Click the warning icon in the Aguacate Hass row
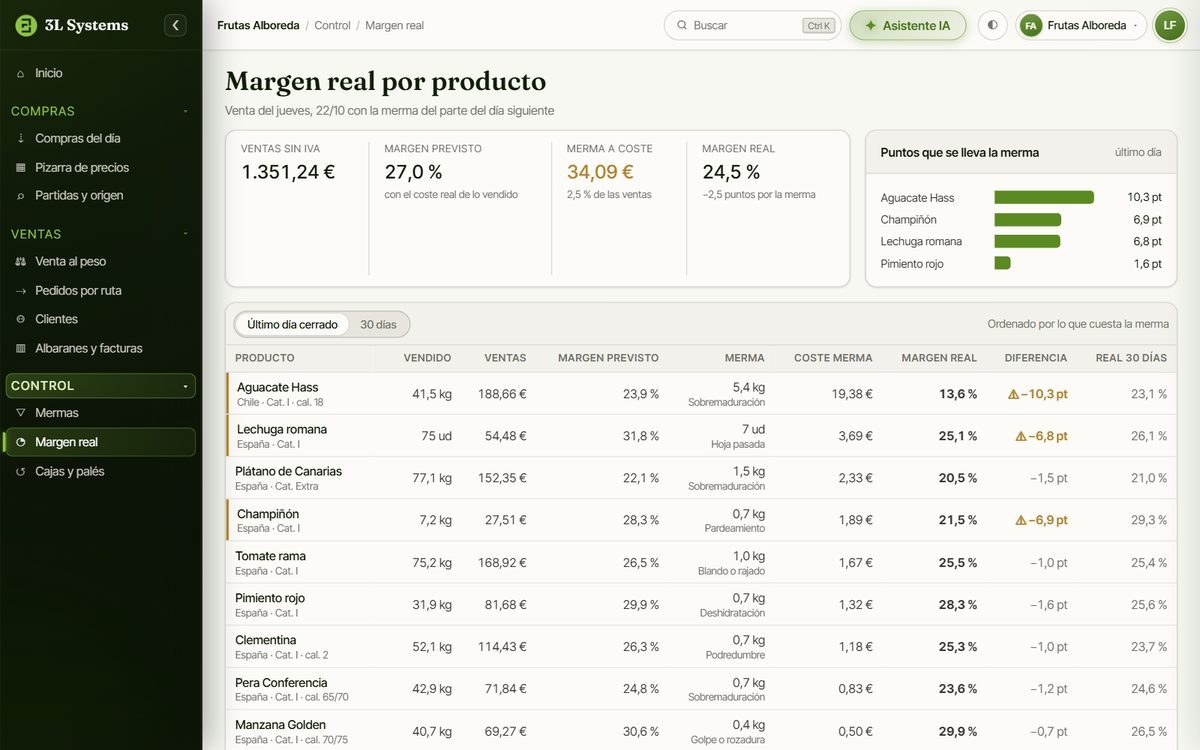Viewport: 1200px width, 750px height. tap(1013, 394)
